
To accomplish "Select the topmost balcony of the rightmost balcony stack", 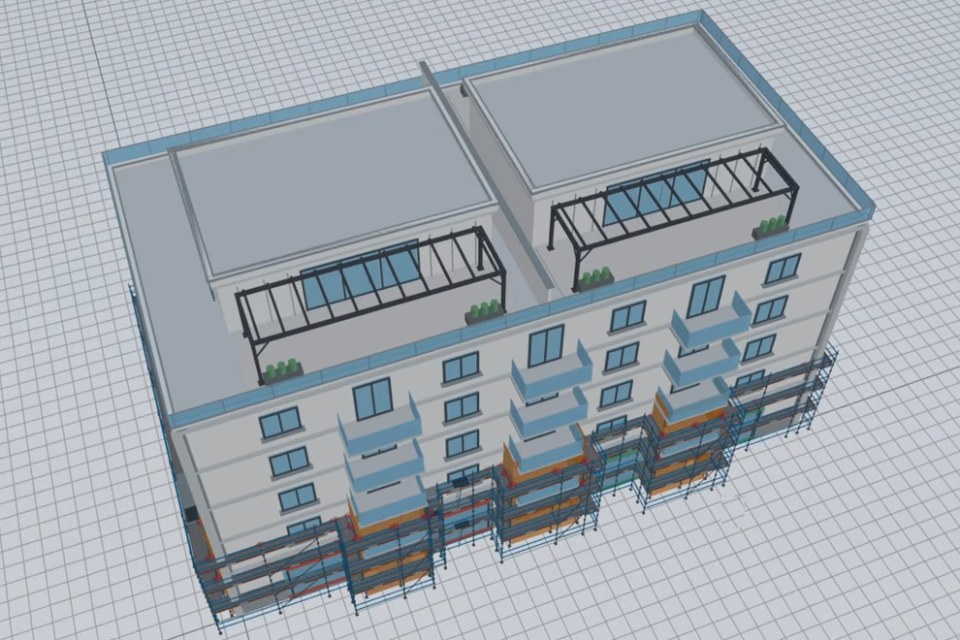I will [x=711, y=320].
